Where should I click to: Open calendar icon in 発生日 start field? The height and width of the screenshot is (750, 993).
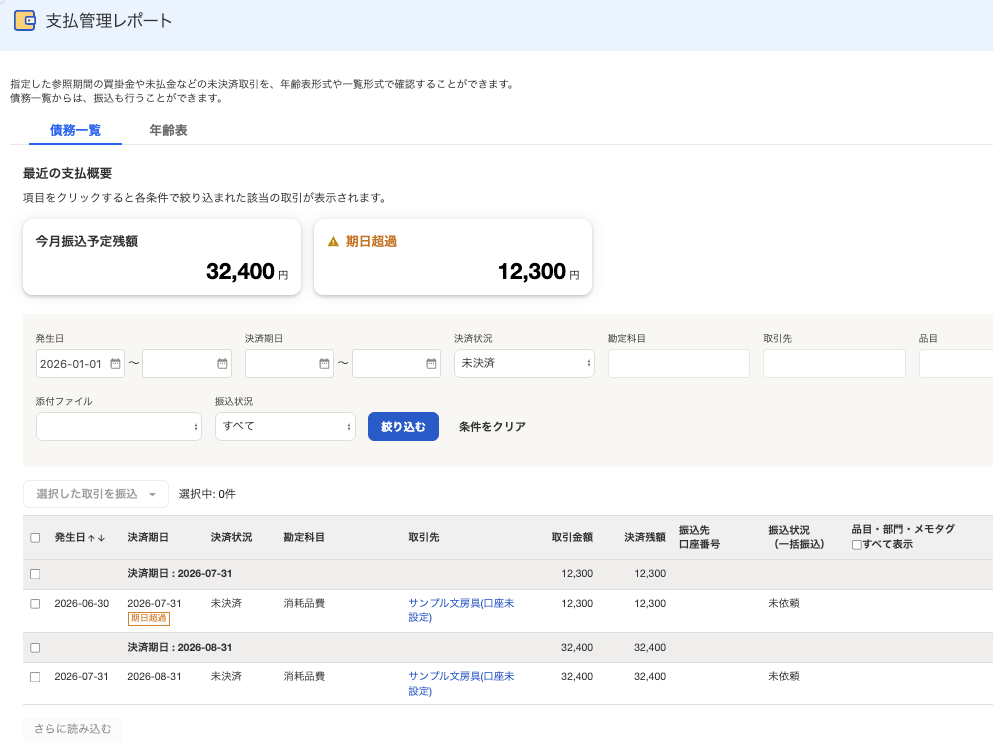pyautogui.click(x=115, y=364)
